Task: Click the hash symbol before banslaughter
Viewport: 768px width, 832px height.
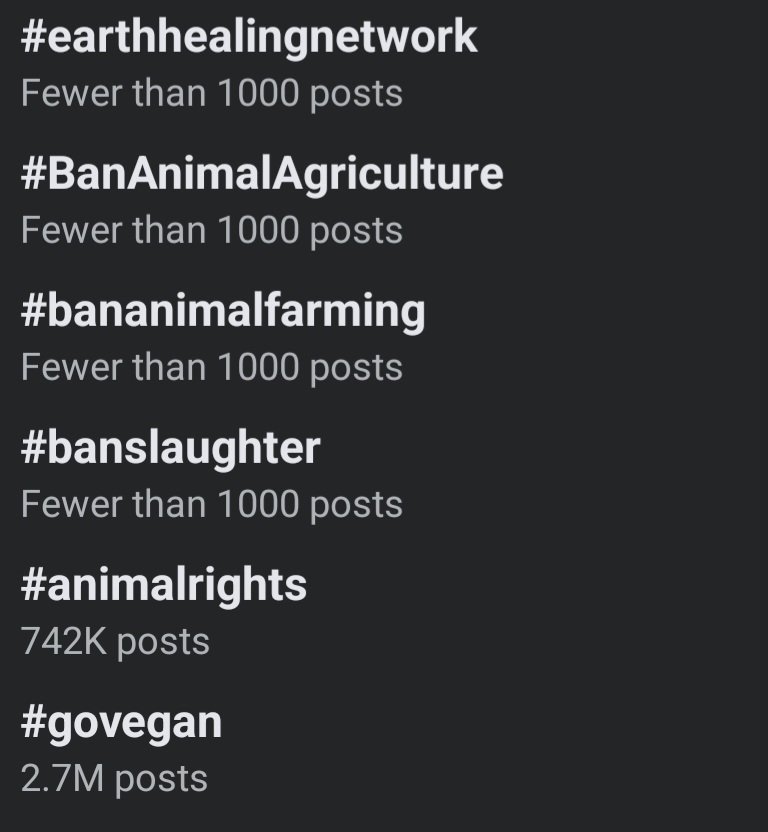Action: point(33,447)
